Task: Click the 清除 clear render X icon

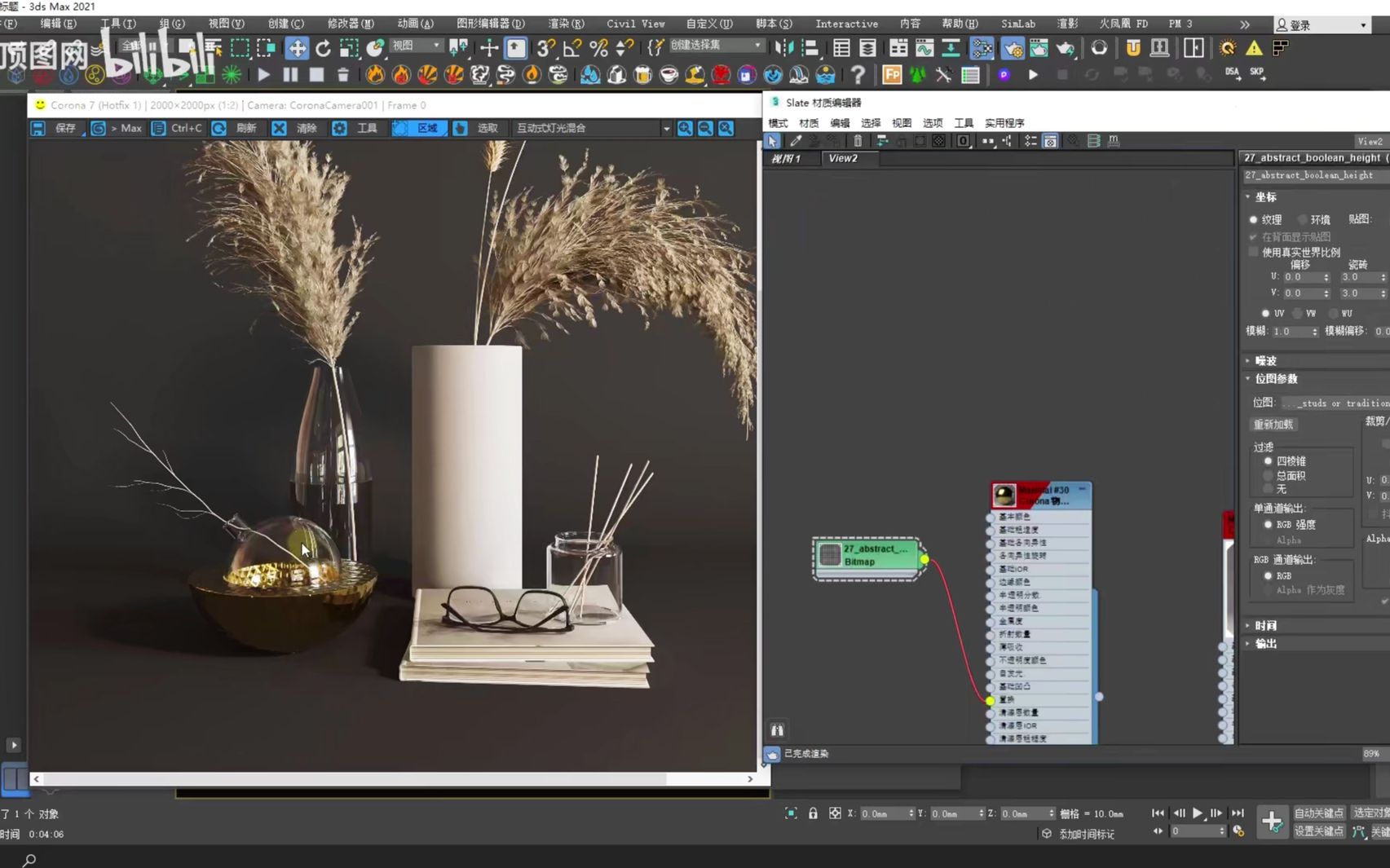Action: click(279, 128)
